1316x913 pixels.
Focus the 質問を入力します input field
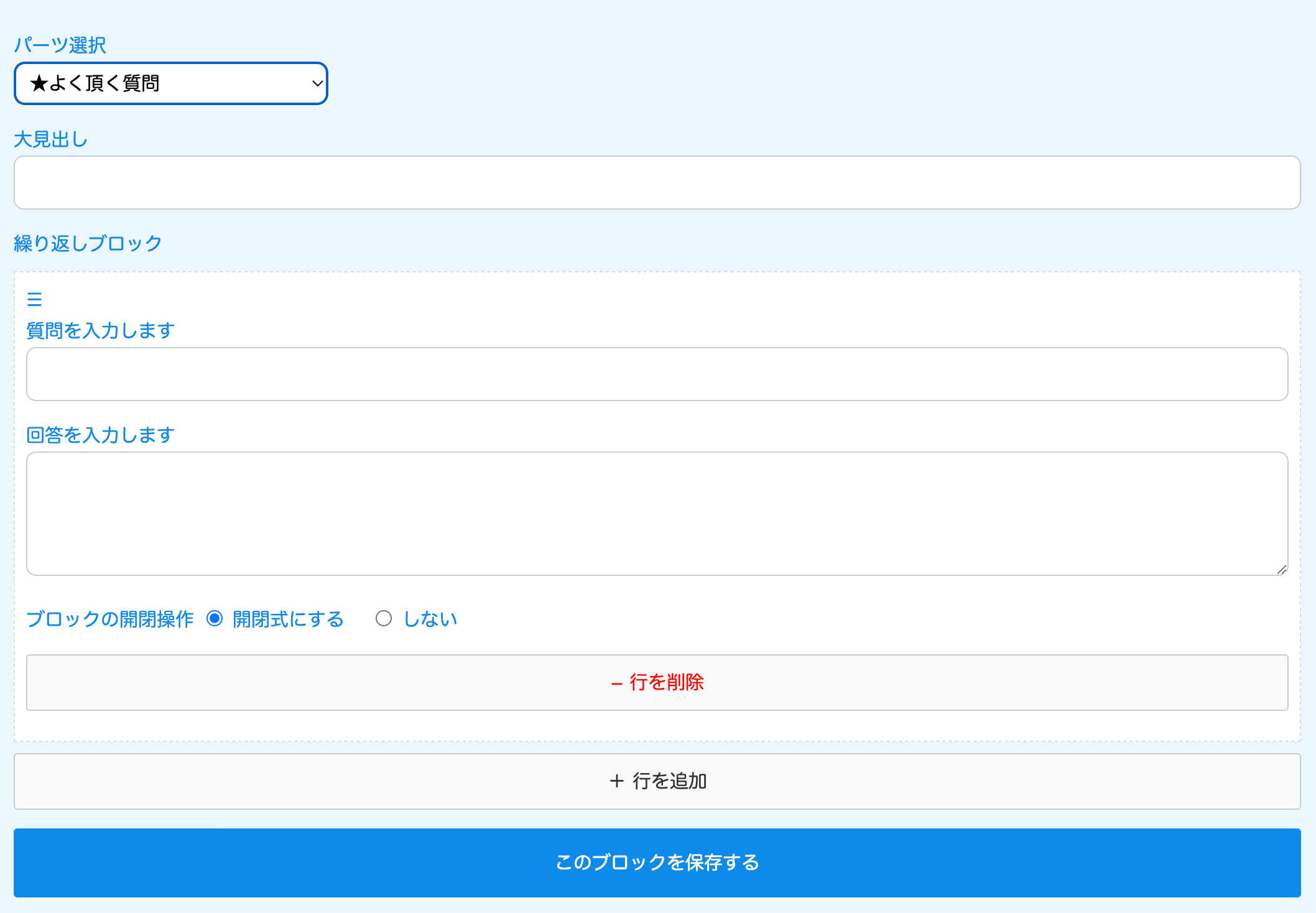pos(657,374)
